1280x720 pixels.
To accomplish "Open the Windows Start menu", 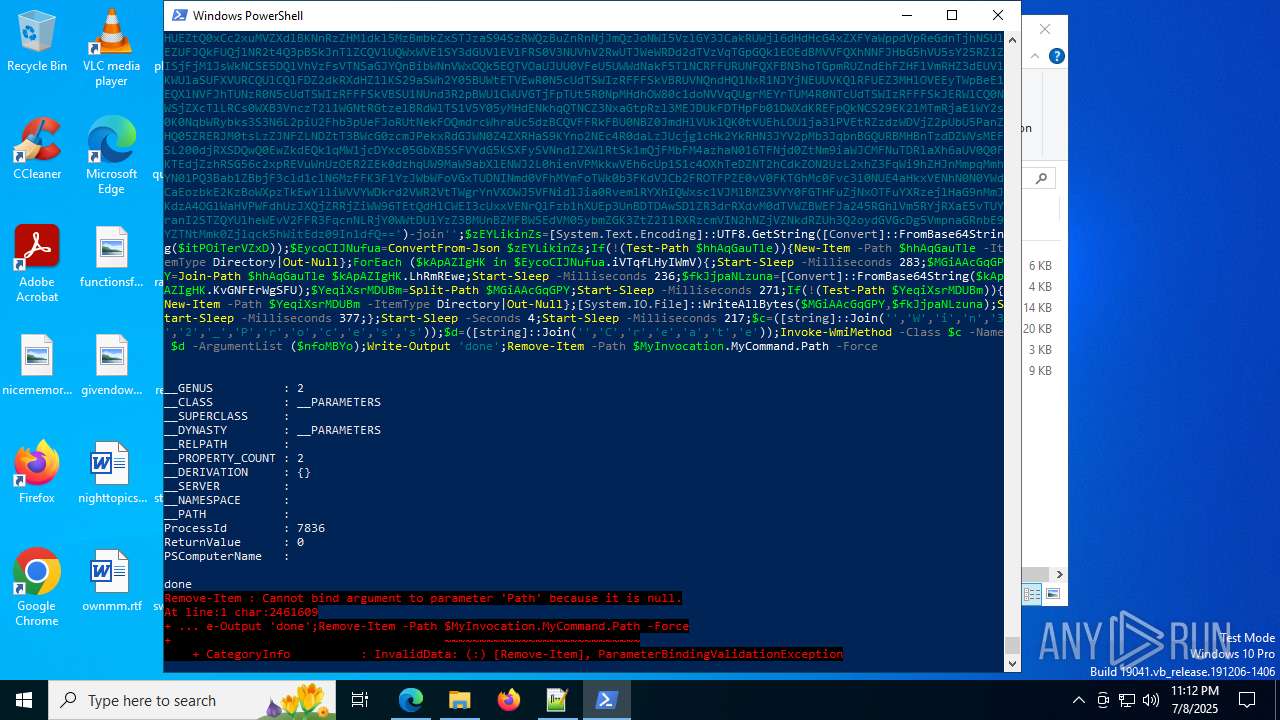I will [24, 700].
